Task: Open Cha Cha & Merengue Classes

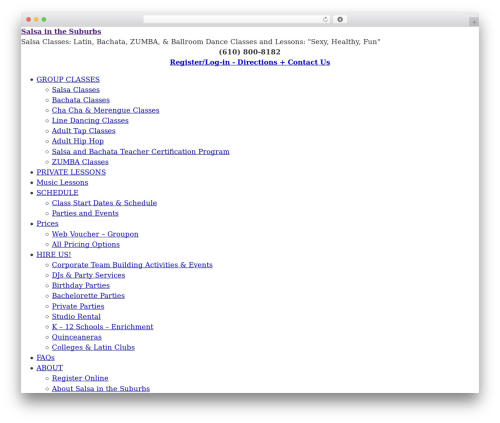Action: [105, 110]
